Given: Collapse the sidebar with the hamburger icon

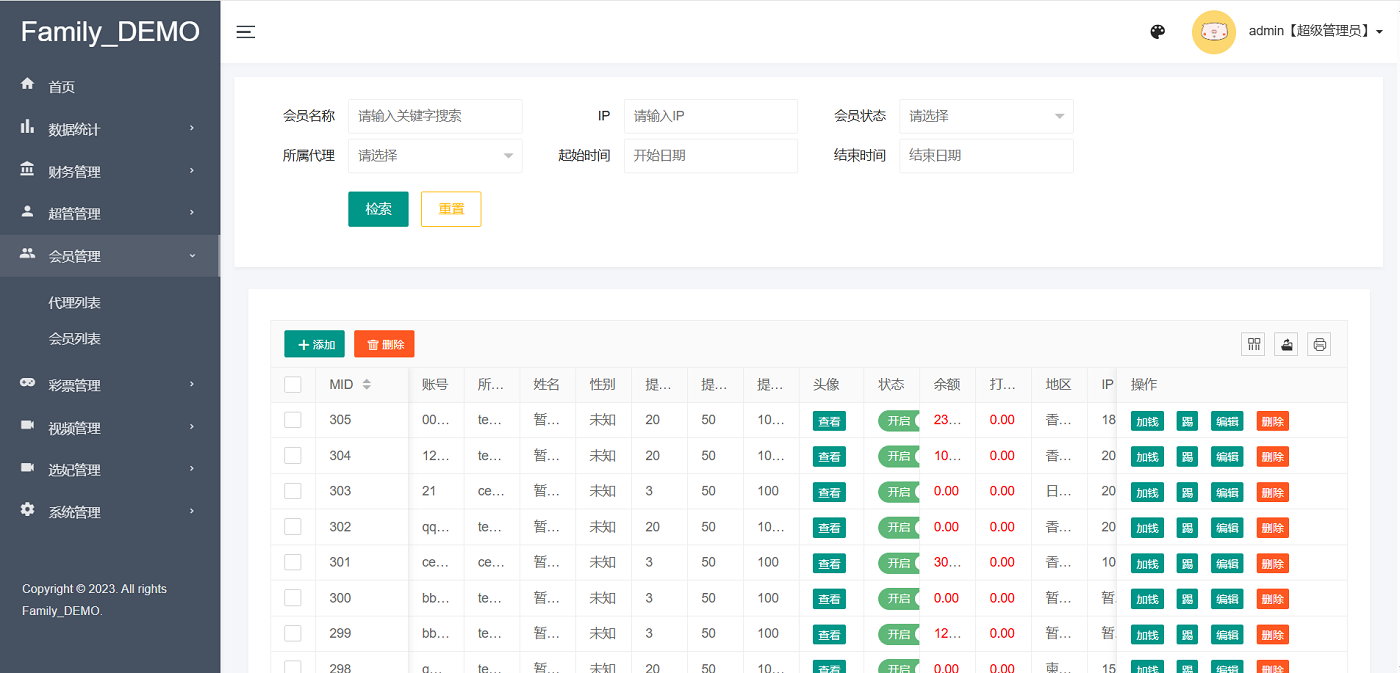Looking at the screenshot, I should point(245,32).
